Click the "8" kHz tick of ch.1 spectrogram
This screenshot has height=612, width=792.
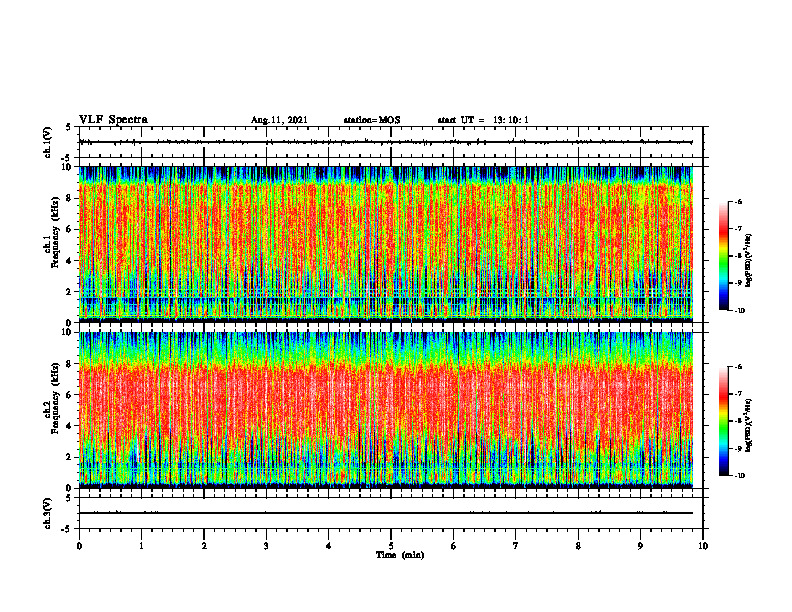click(70, 198)
